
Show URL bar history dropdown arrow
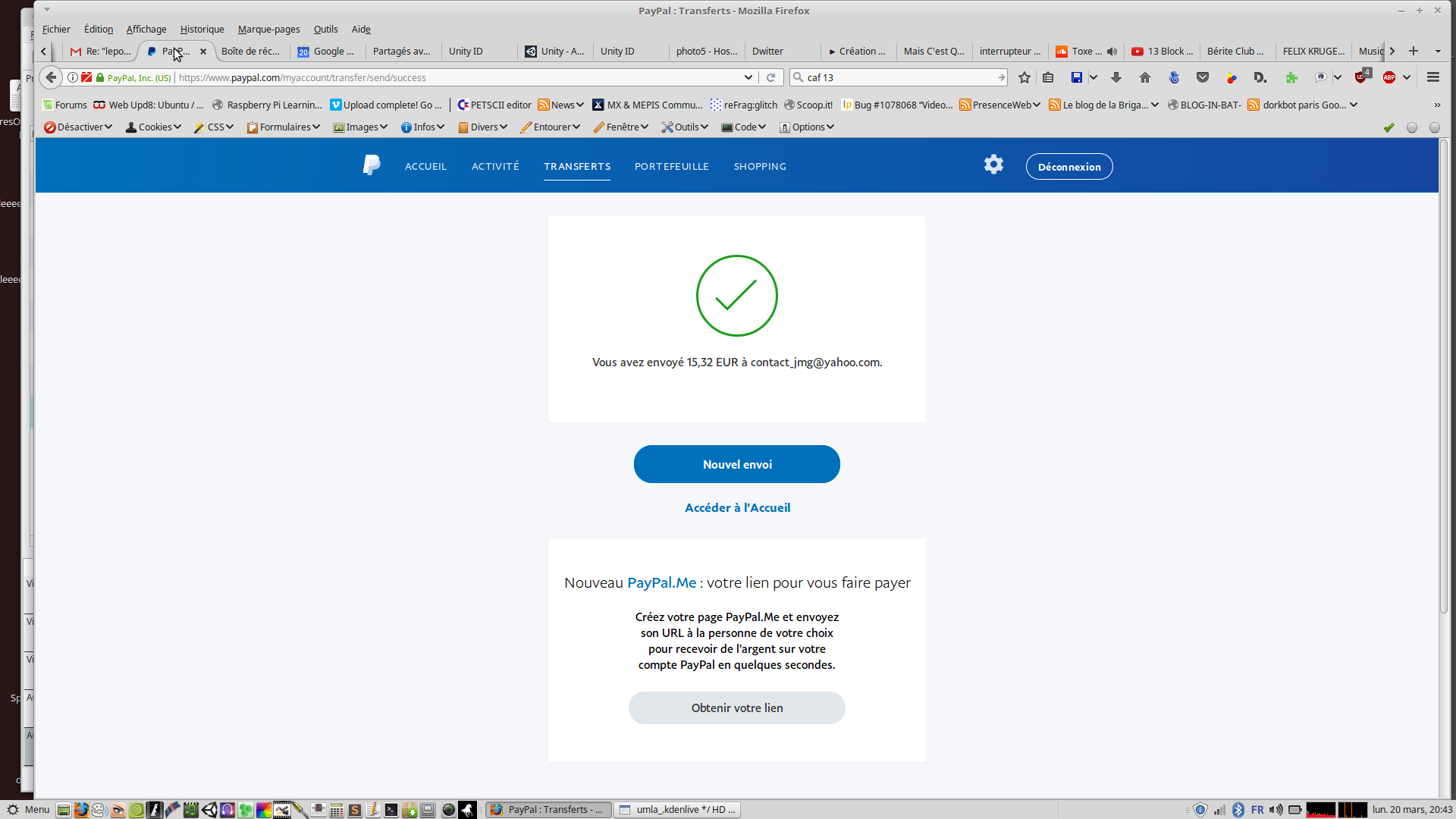tap(748, 77)
